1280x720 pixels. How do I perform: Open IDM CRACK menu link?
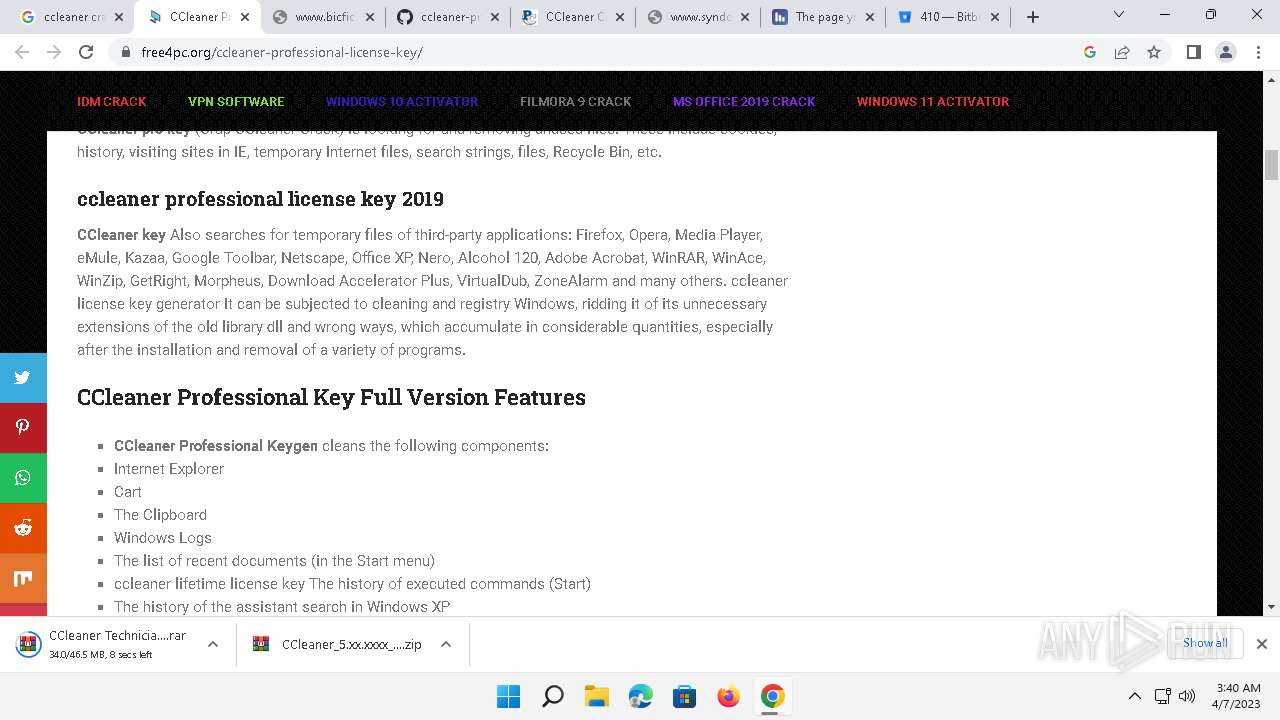point(112,101)
